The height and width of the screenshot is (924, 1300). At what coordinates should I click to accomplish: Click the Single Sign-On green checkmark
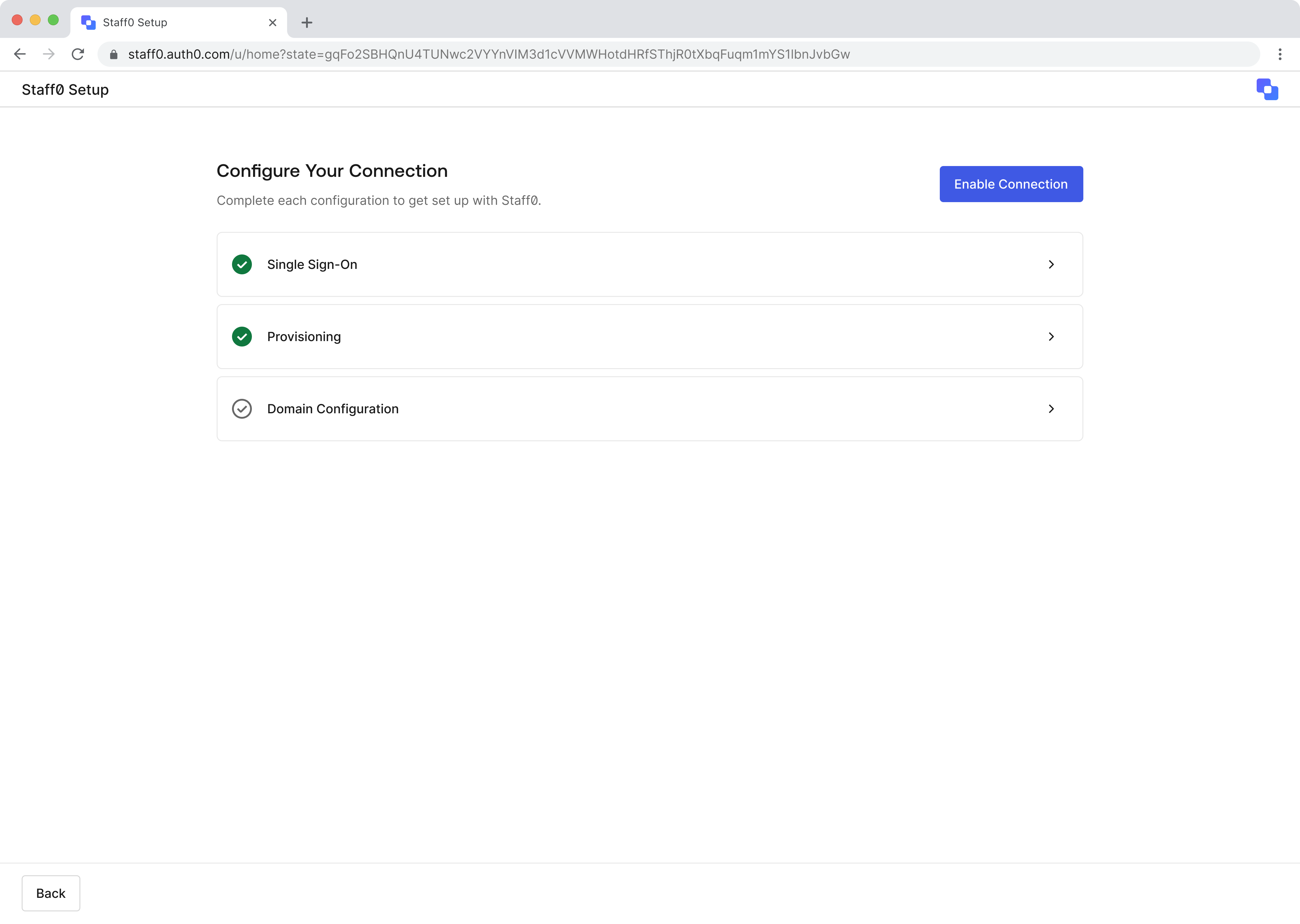(242, 265)
